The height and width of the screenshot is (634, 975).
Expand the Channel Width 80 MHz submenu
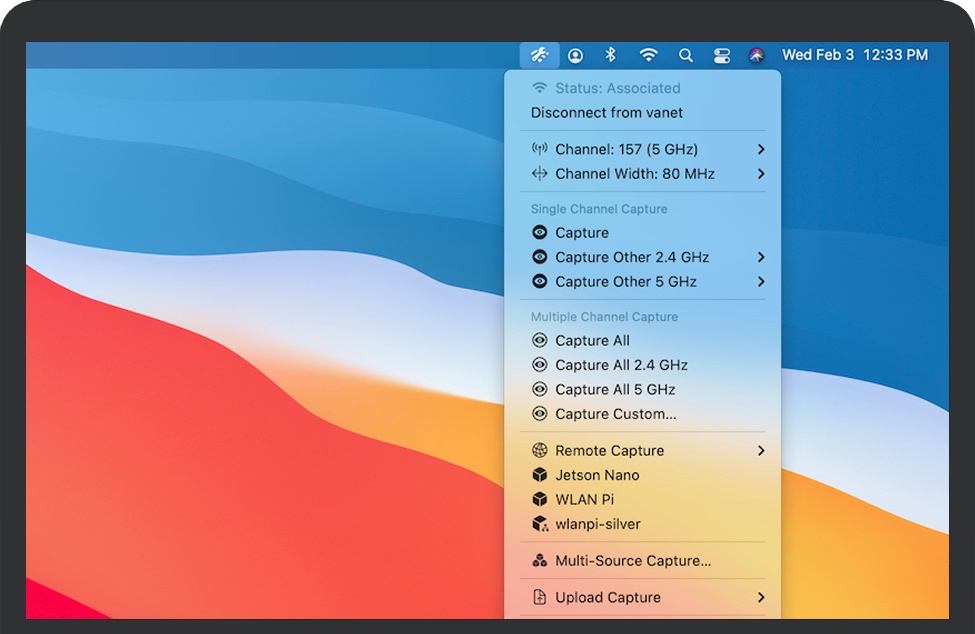pyautogui.click(x=761, y=174)
